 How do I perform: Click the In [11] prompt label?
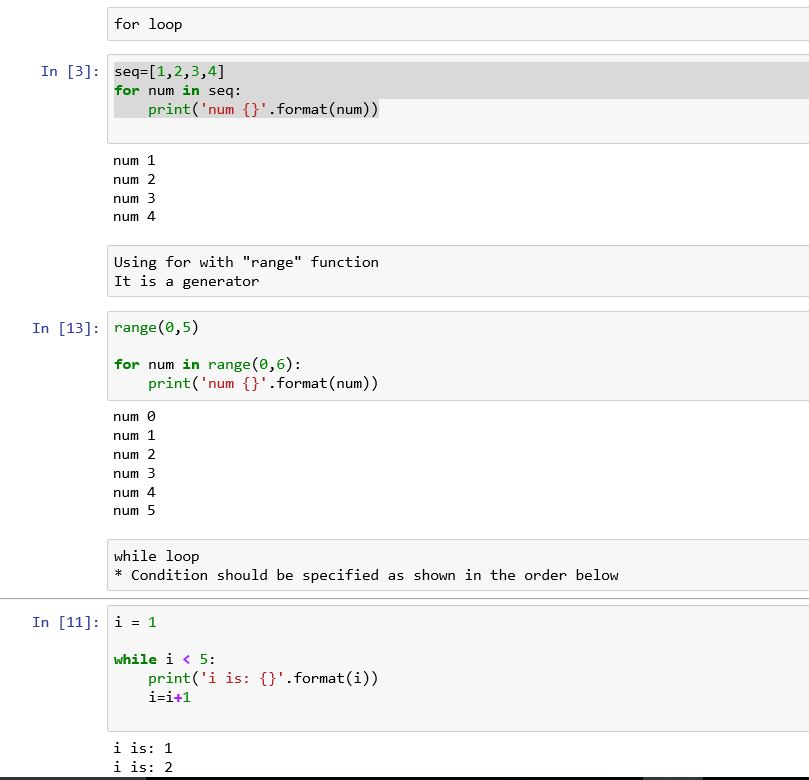66,622
